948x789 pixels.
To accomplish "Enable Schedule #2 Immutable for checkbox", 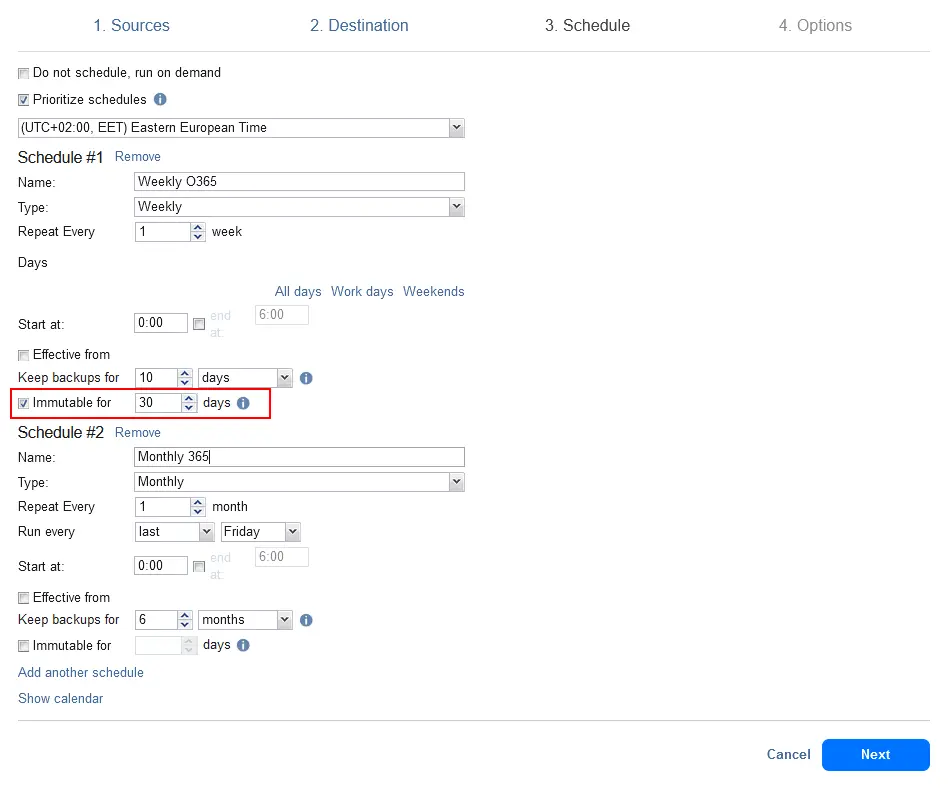I will click(x=24, y=646).
